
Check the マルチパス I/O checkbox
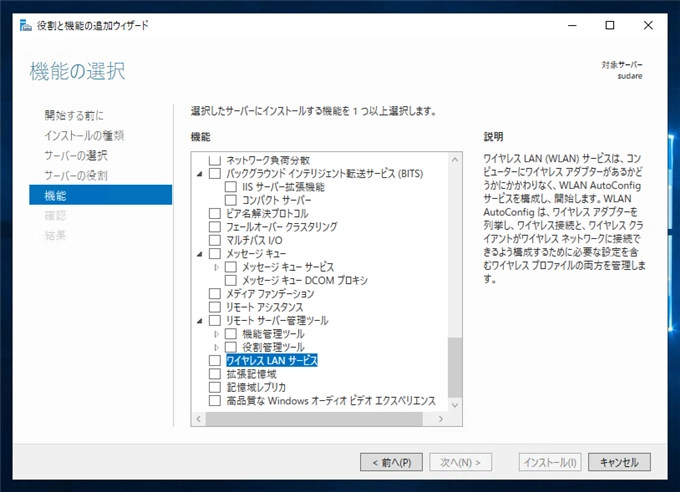coord(215,240)
